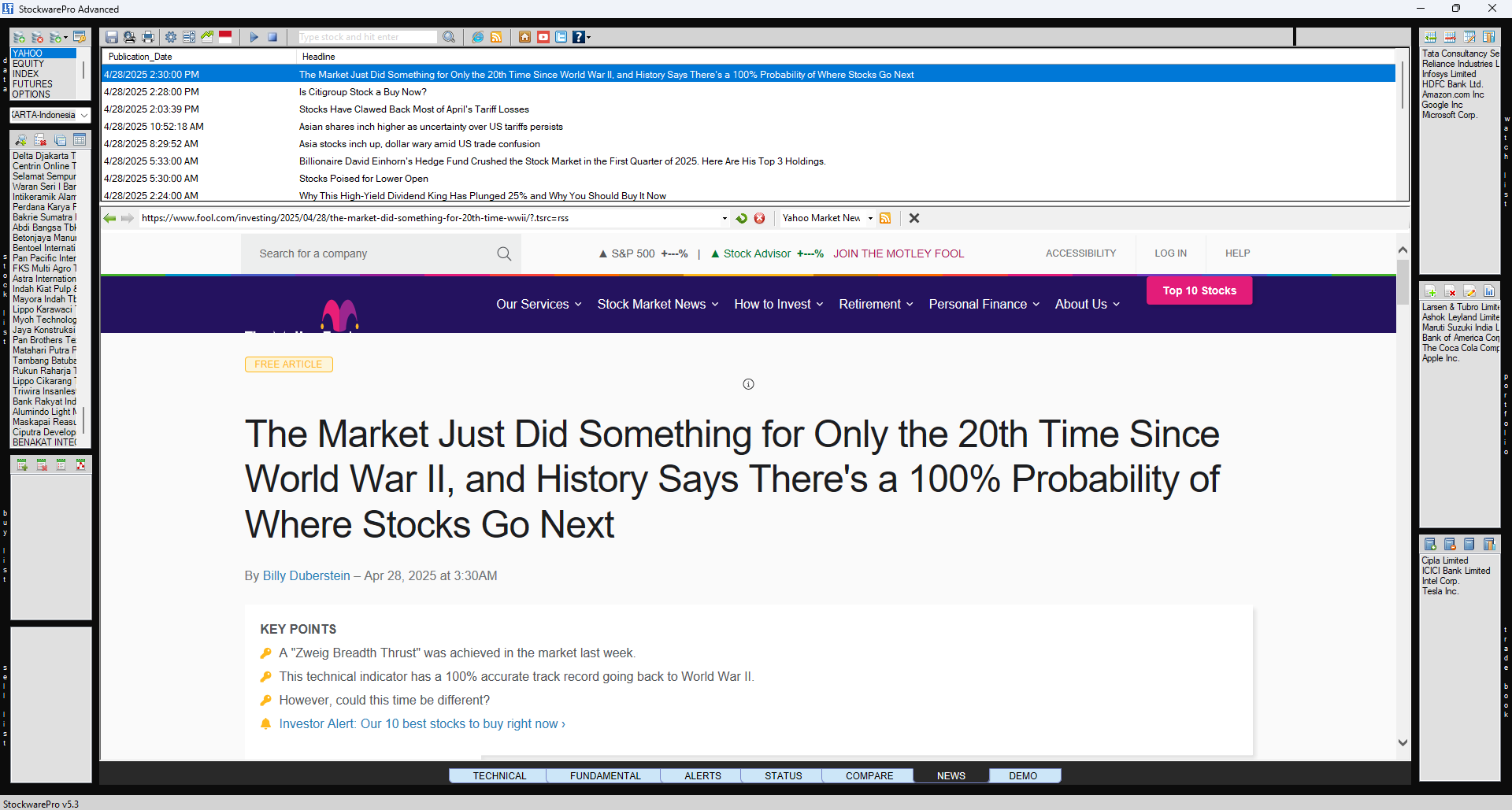Screen dimensions: 1512x810
Task: Click the remove database icon with red X
Action: [37, 37]
